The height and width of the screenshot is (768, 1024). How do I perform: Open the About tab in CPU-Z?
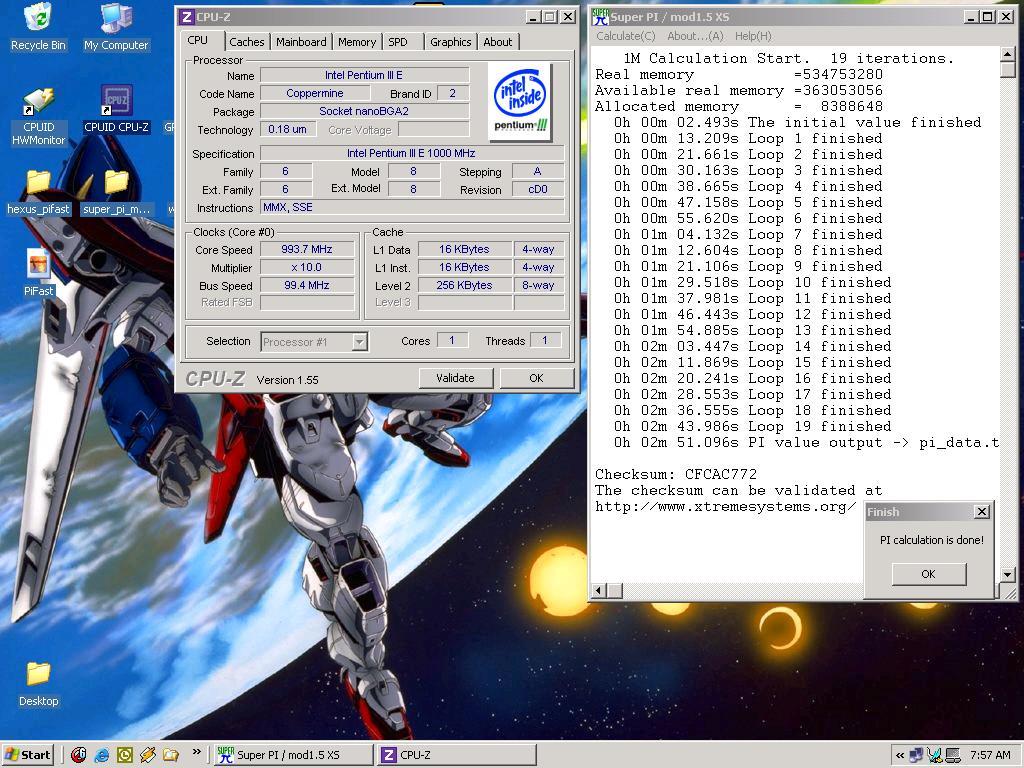[498, 42]
